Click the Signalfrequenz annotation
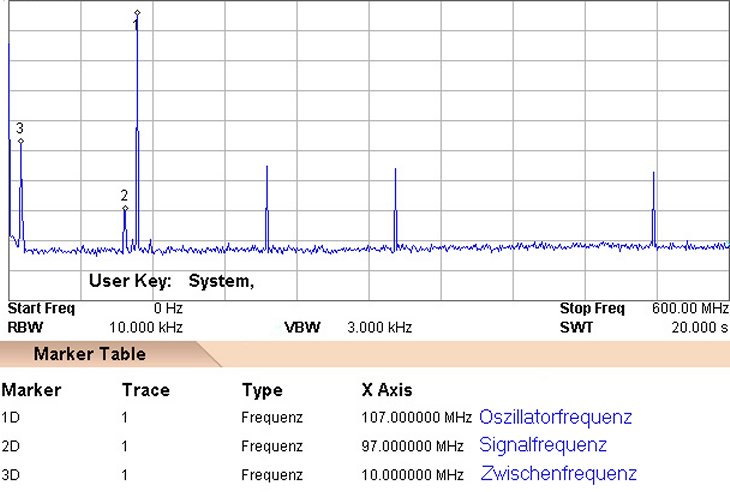This screenshot has width=730, height=492. point(543,445)
